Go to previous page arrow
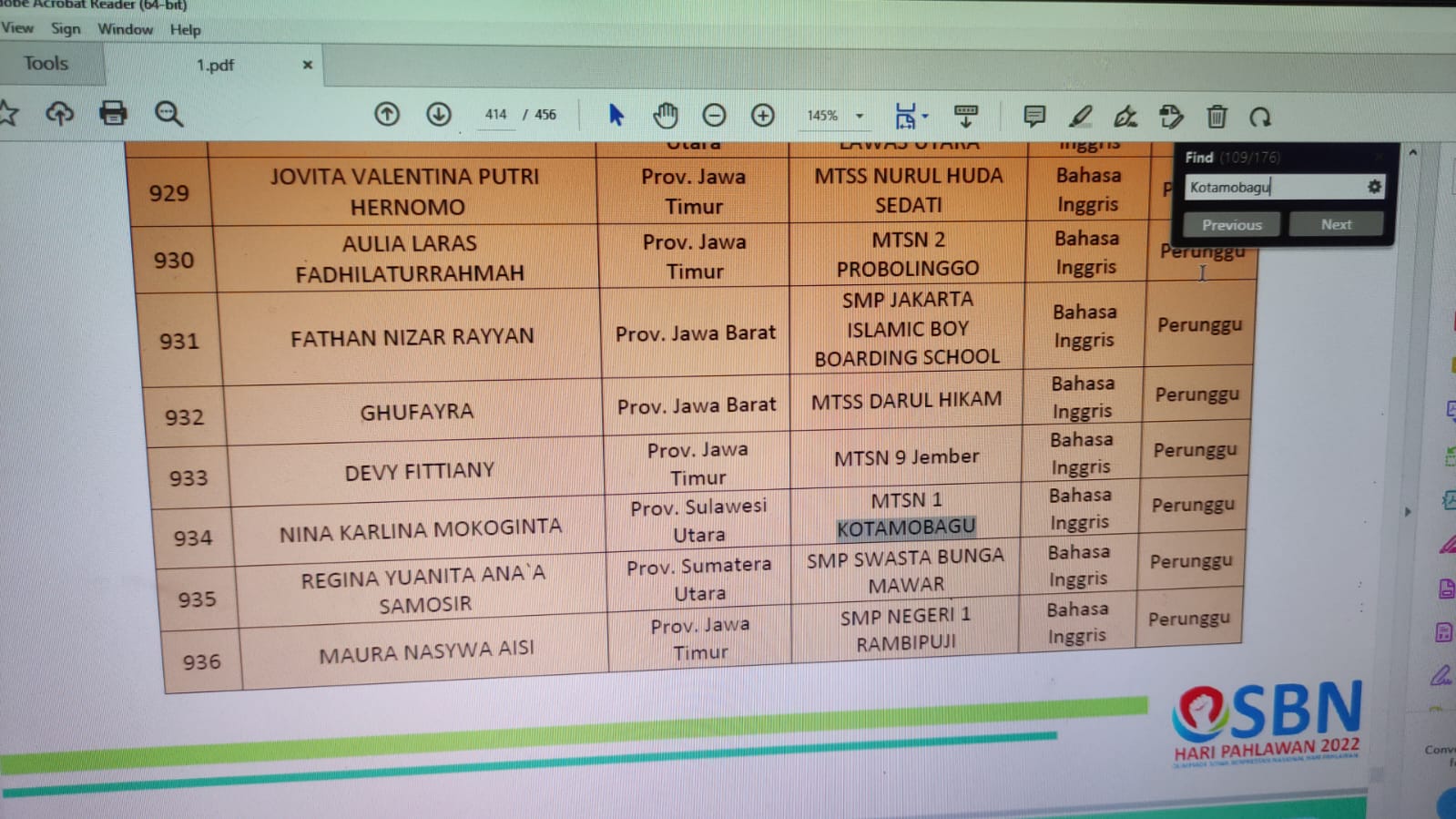Screen dimensions: 1456x819 pyautogui.click(x=387, y=114)
